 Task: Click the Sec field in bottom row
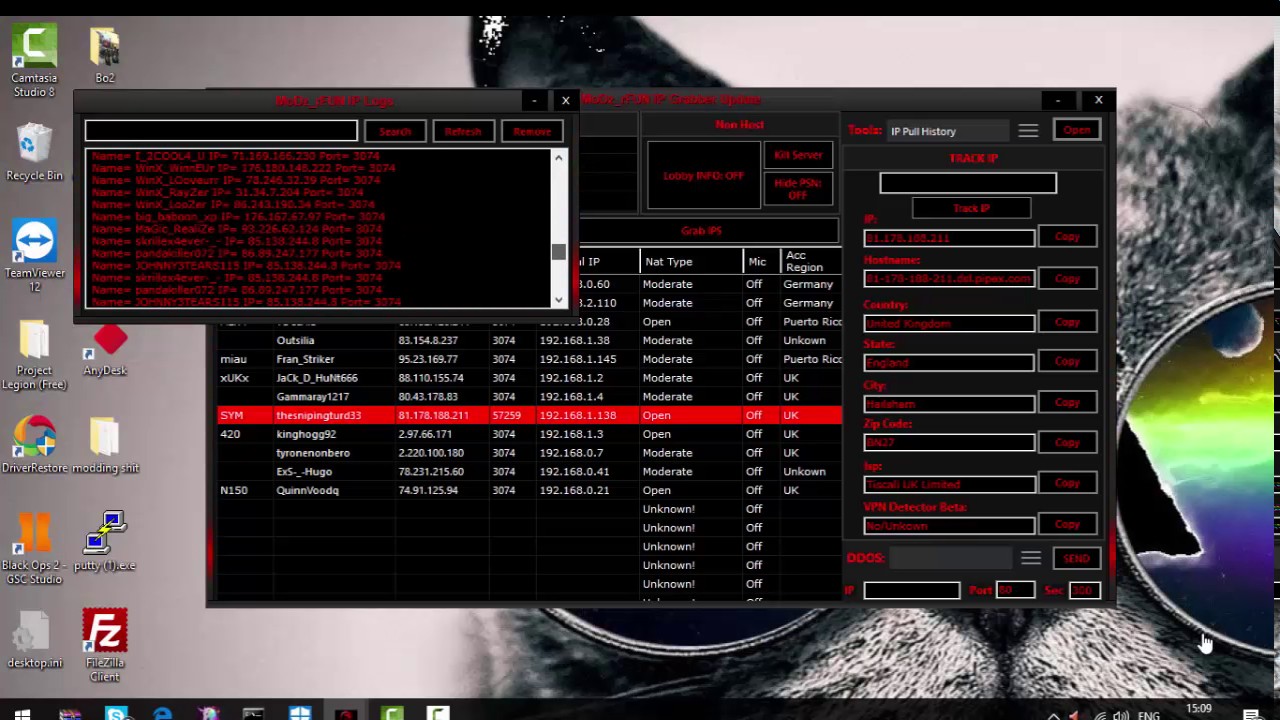click(1083, 590)
